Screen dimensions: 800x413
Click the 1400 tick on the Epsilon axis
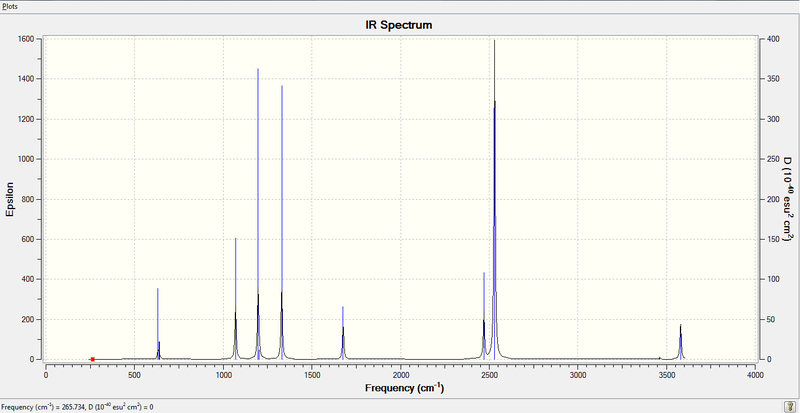coord(26,79)
